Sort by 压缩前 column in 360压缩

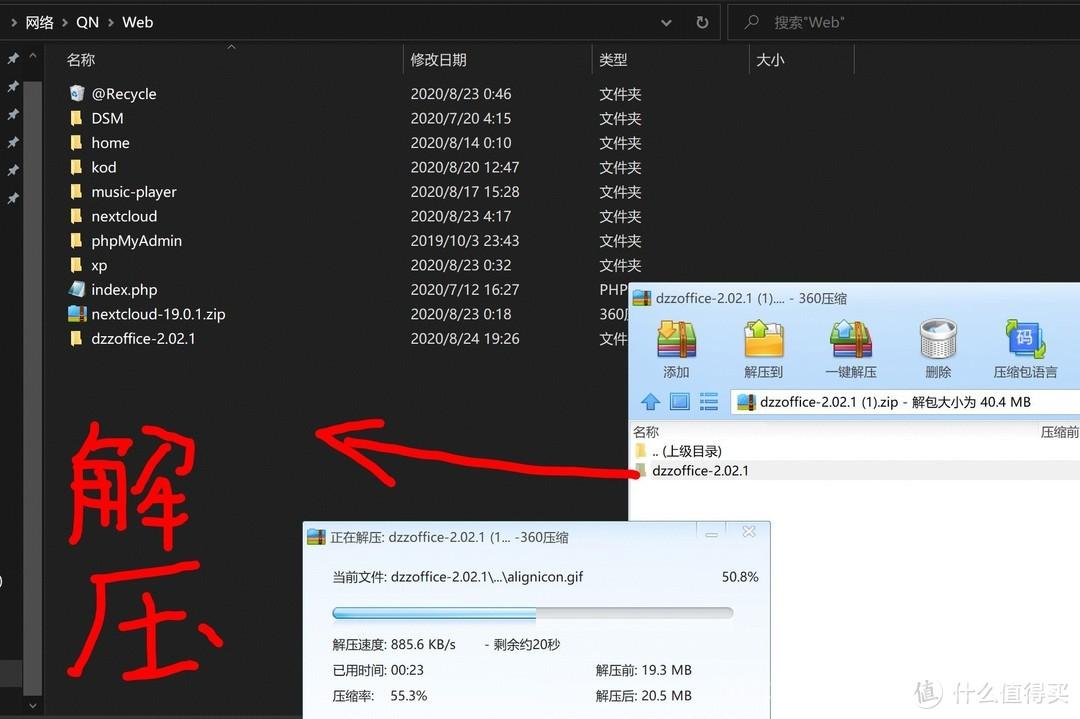[x=1059, y=432]
